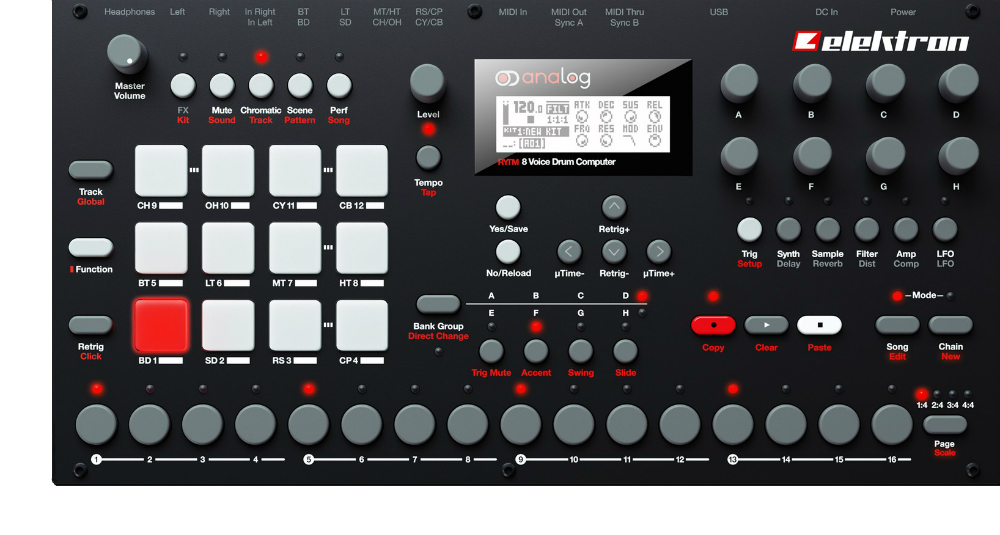
Task: Click the Function button
Action: (x=91, y=247)
